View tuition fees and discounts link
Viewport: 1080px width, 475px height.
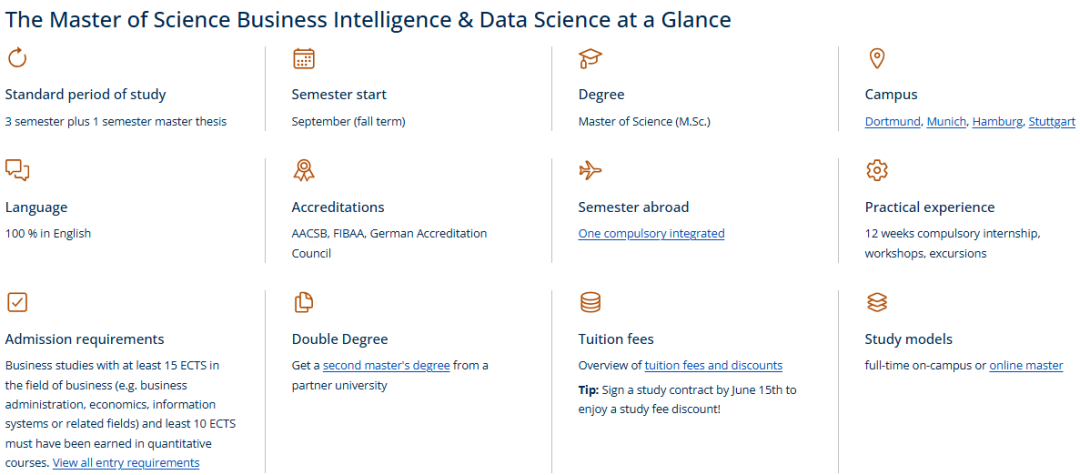(x=714, y=366)
